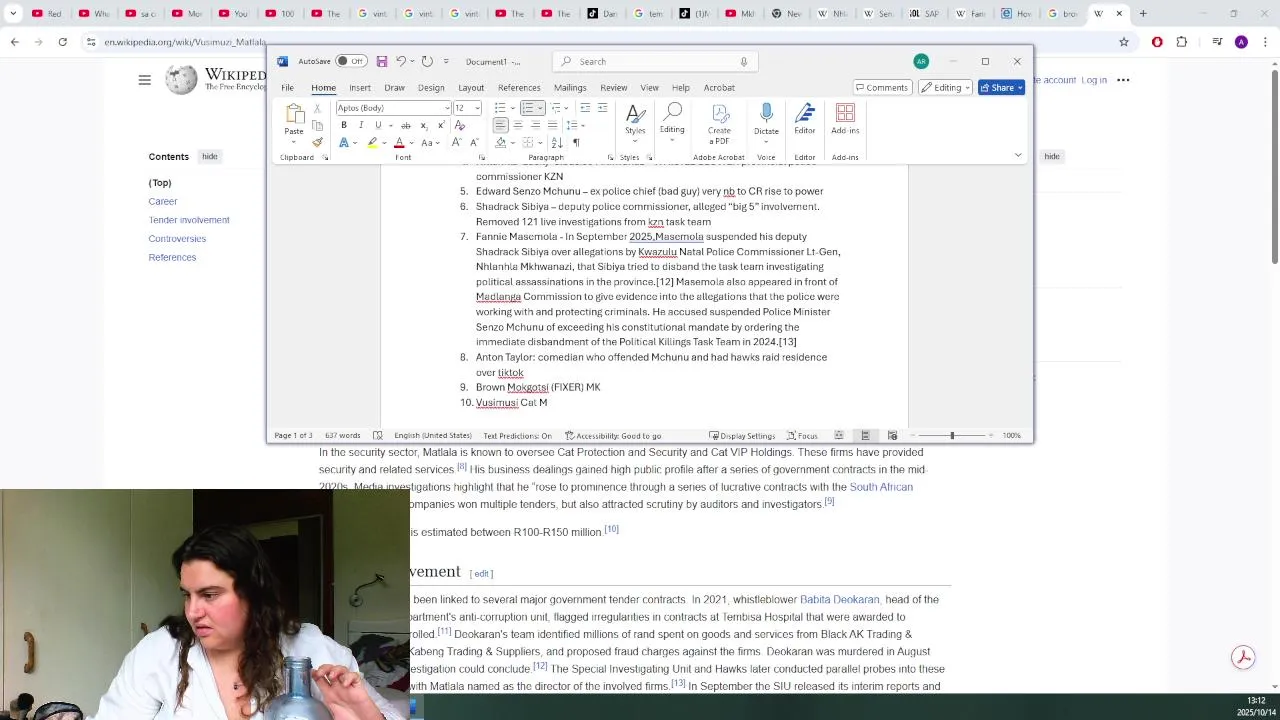Switch to the Layout tab

pos(471,87)
